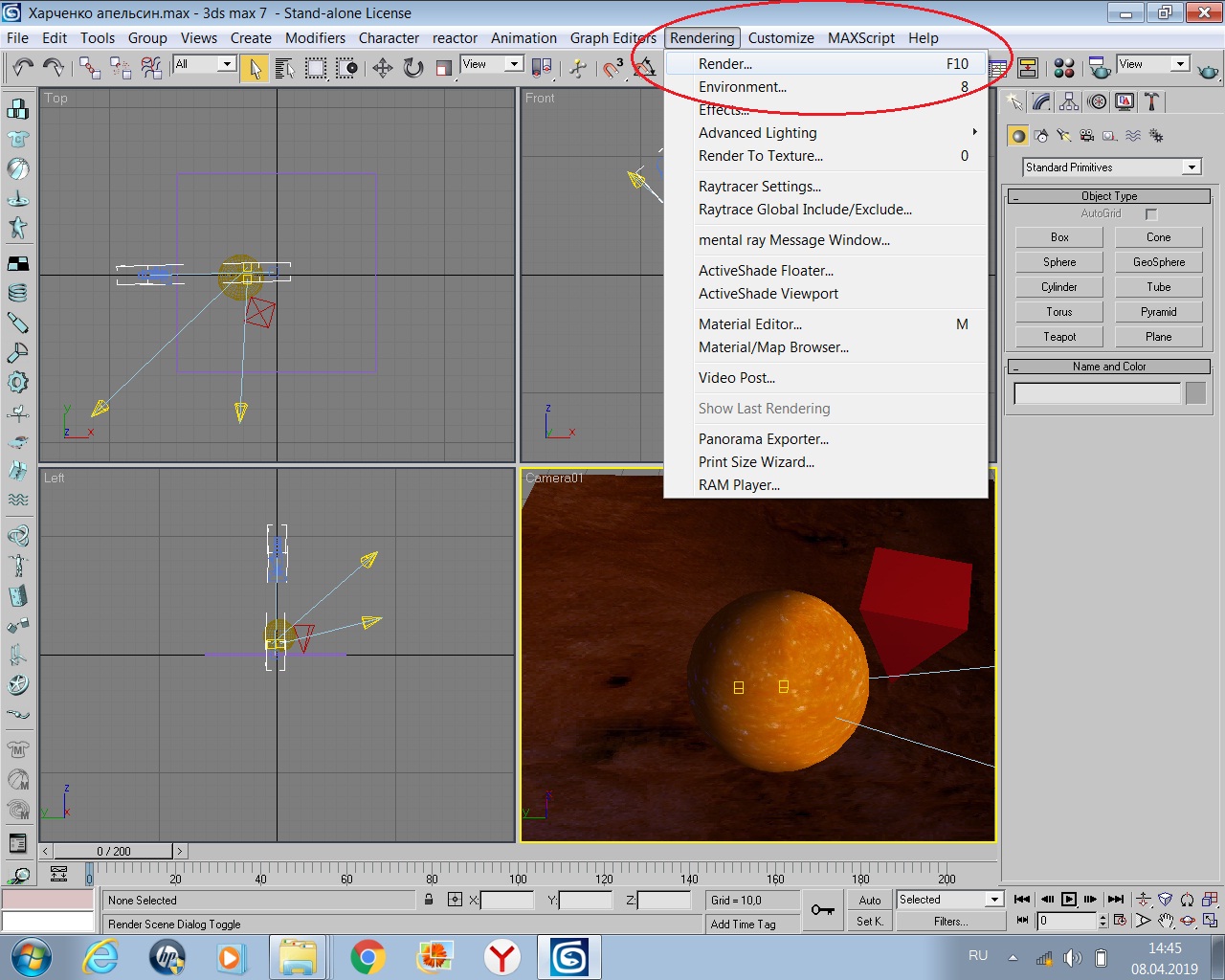Click the Redo arrow in the main toolbar

pos(54,67)
